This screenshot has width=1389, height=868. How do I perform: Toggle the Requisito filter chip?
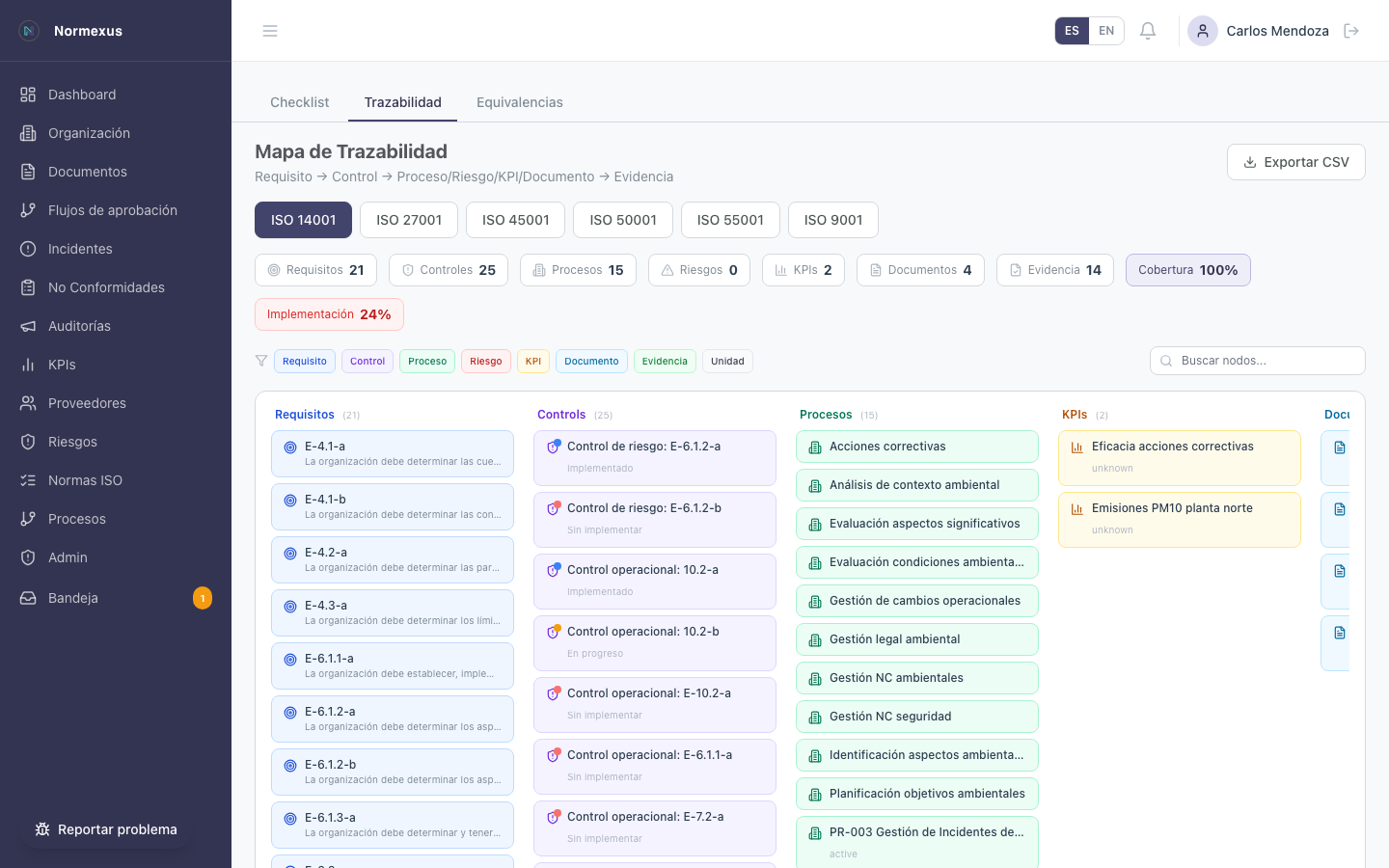[305, 361]
